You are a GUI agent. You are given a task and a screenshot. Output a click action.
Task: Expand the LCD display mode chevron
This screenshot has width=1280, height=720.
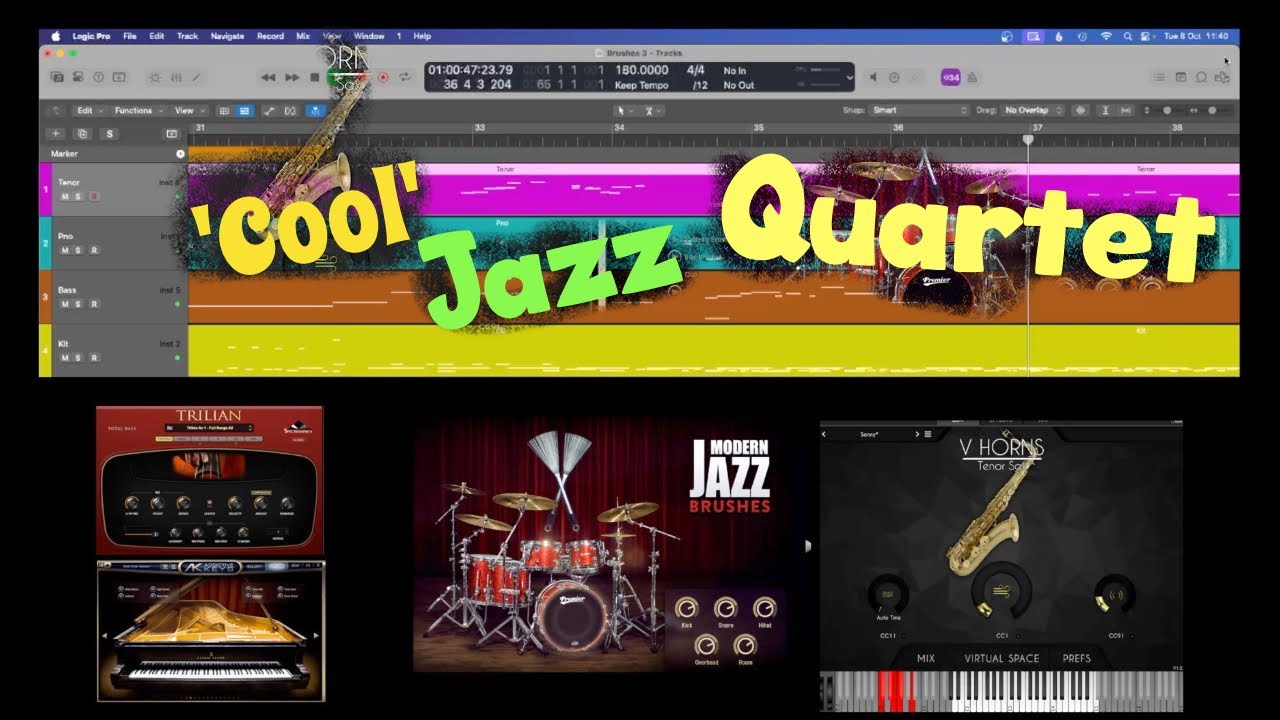pos(850,77)
